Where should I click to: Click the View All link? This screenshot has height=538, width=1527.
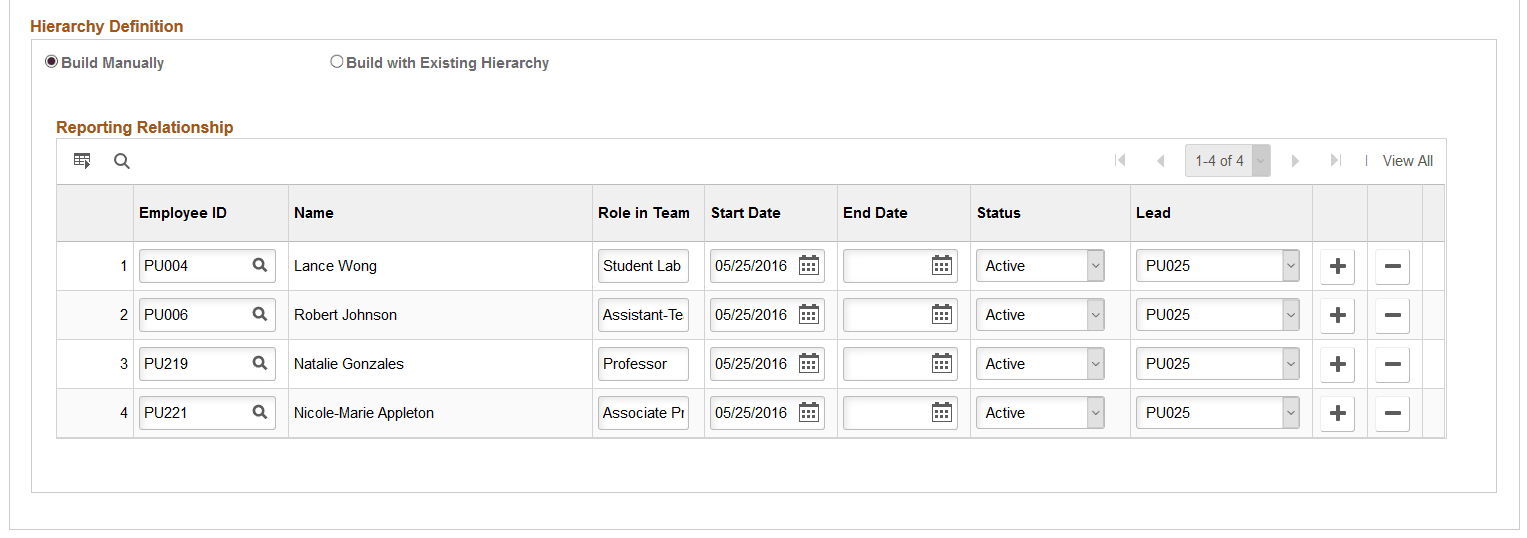1407,161
